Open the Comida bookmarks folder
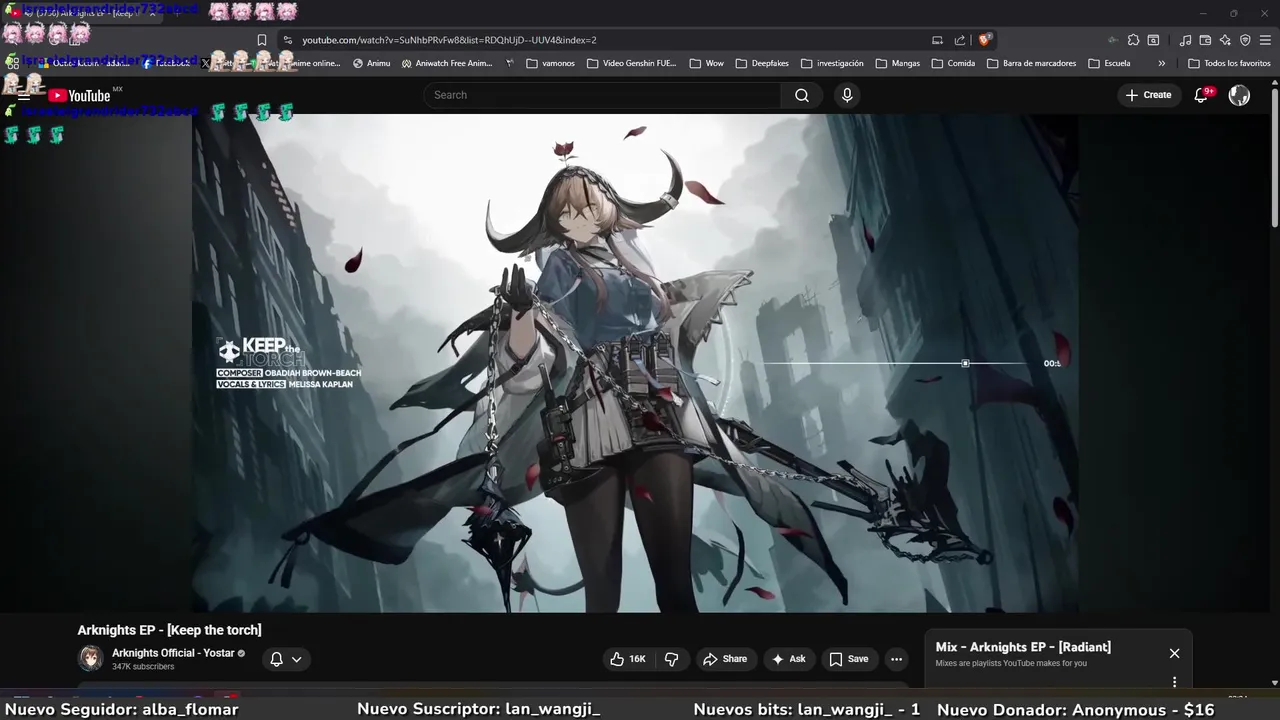This screenshot has width=1280, height=720. (953, 63)
